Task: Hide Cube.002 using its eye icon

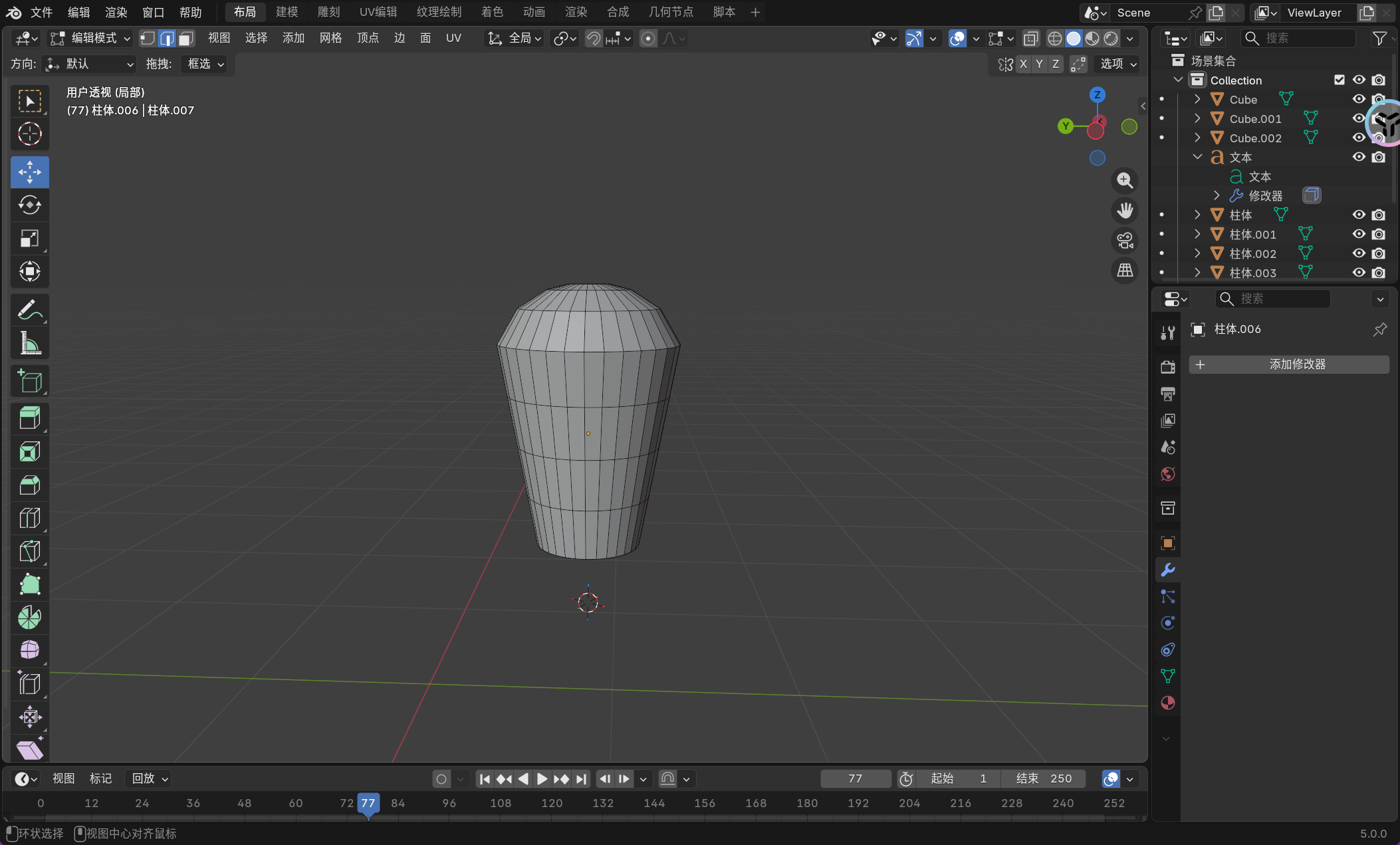Action: [x=1359, y=138]
